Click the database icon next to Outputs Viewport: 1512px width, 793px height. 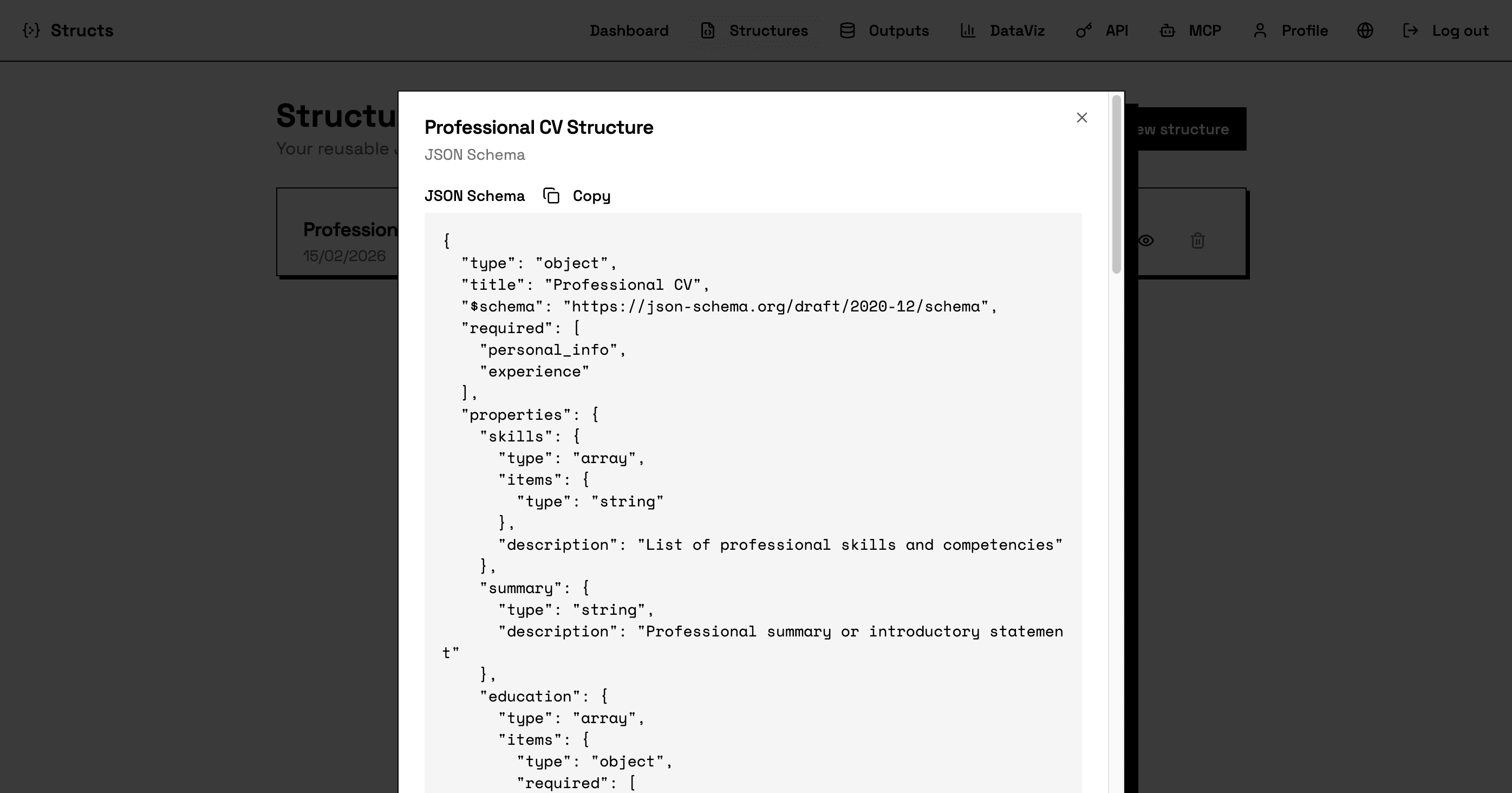pyautogui.click(x=847, y=30)
